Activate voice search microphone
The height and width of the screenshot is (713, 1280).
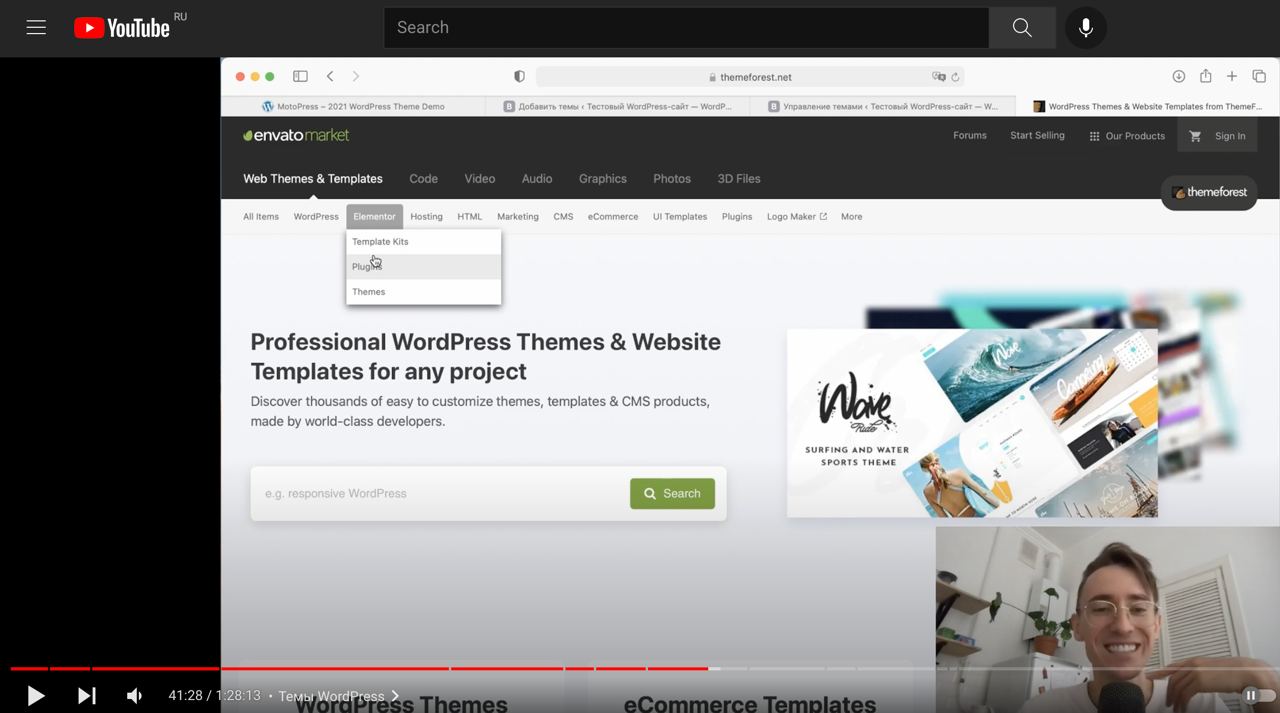[1086, 28]
